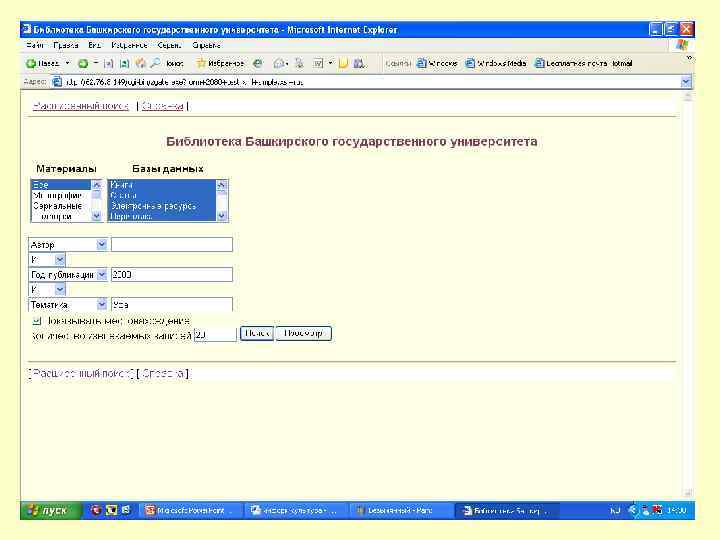
Task: Open the Избранное menu
Action: pyautogui.click(x=129, y=45)
